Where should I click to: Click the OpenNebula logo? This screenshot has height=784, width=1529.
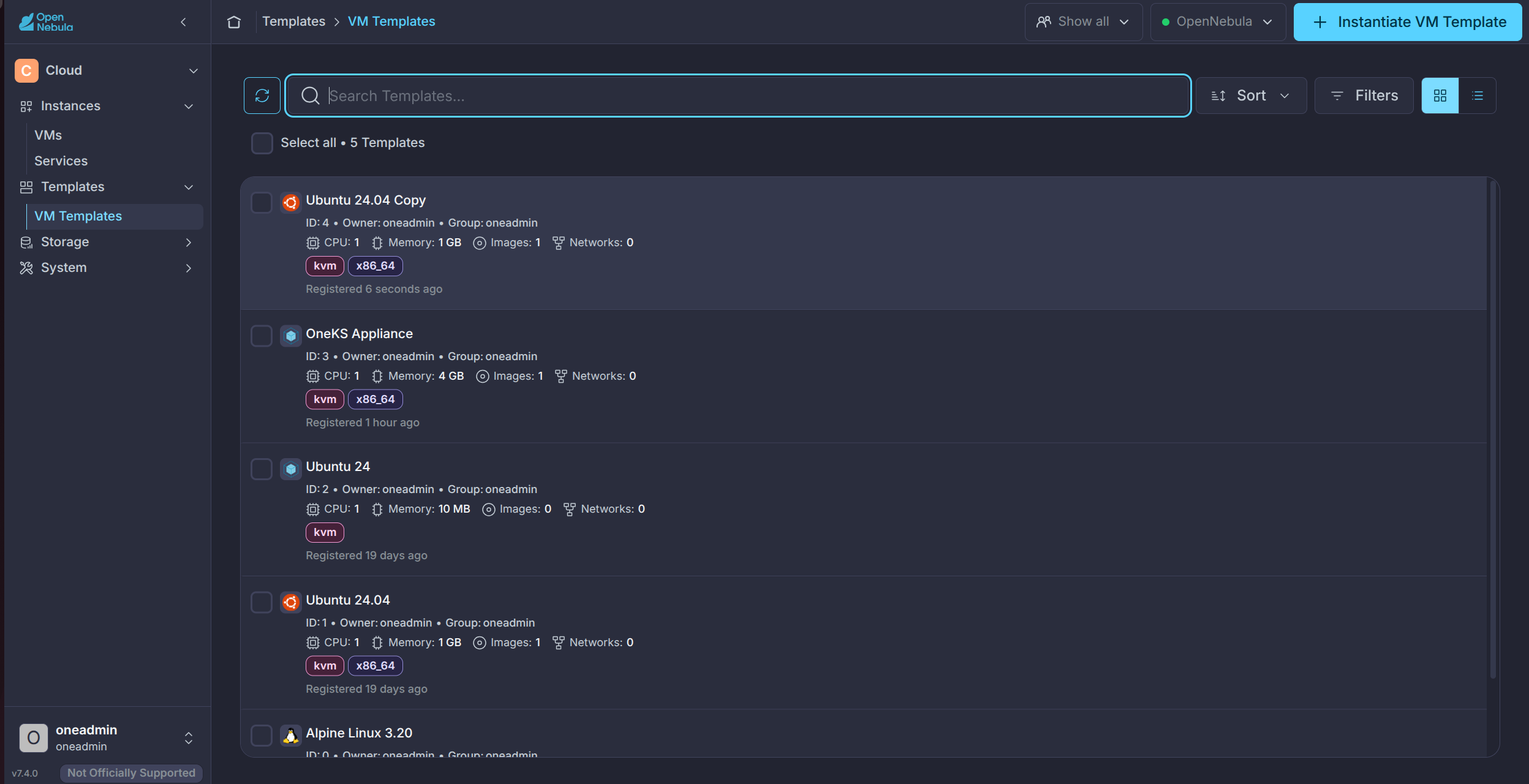pyautogui.click(x=46, y=22)
